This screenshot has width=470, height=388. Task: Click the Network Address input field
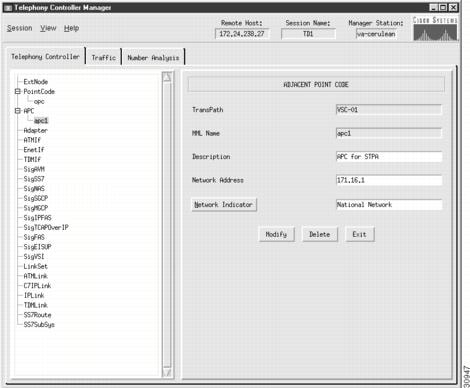389,180
